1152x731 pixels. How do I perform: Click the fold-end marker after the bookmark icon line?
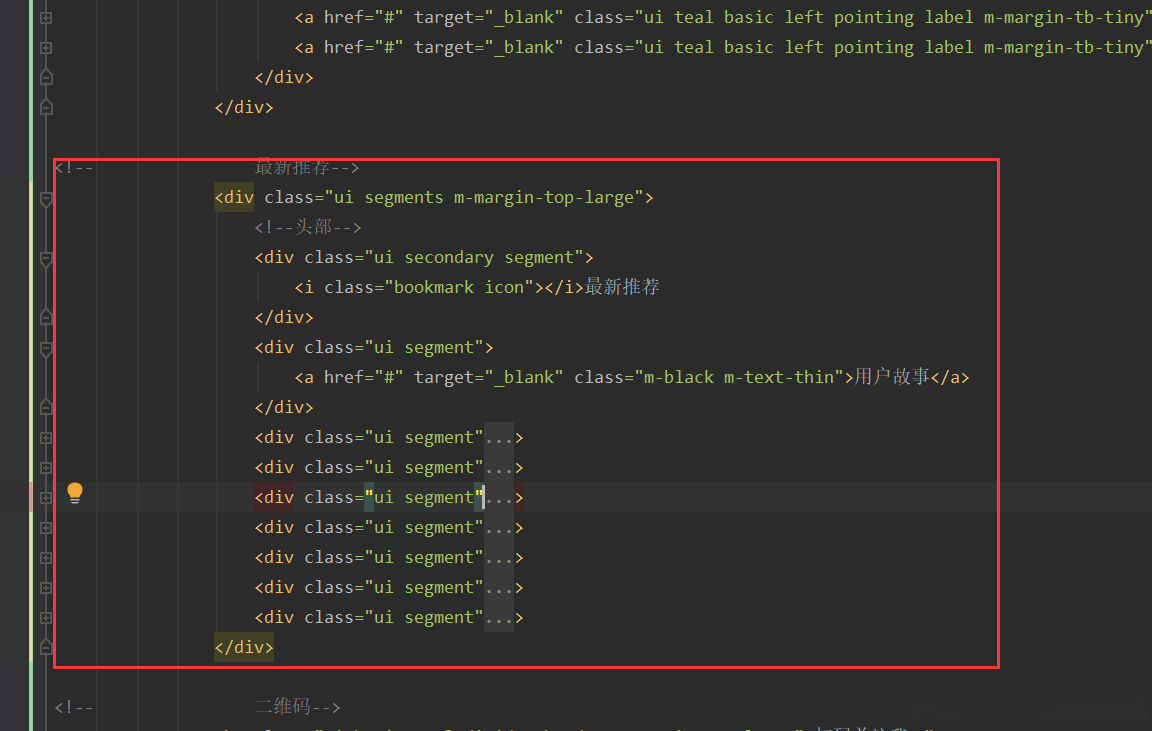click(46, 318)
